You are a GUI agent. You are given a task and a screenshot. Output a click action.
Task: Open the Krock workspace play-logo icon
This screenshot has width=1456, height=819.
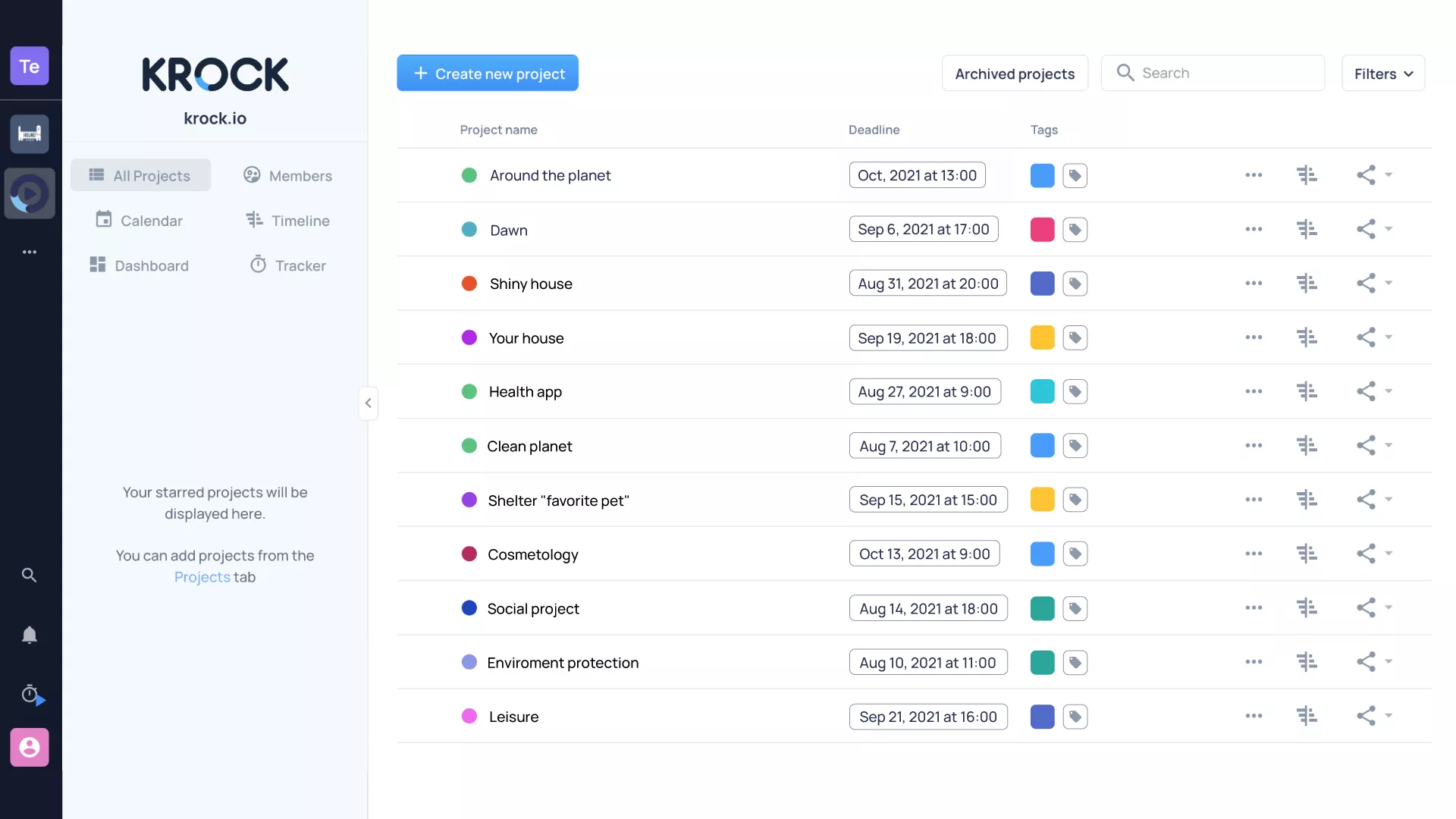tap(30, 193)
